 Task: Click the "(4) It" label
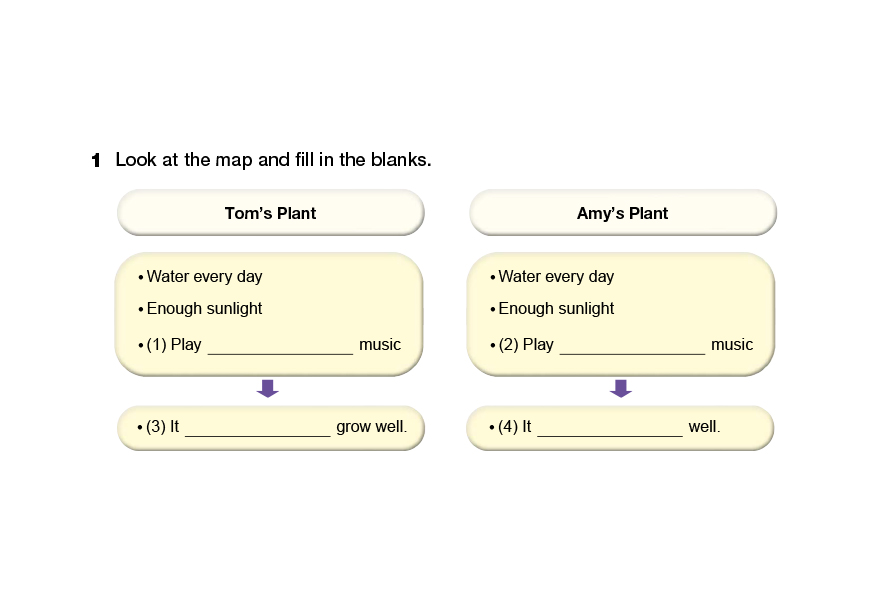(x=514, y=427)
